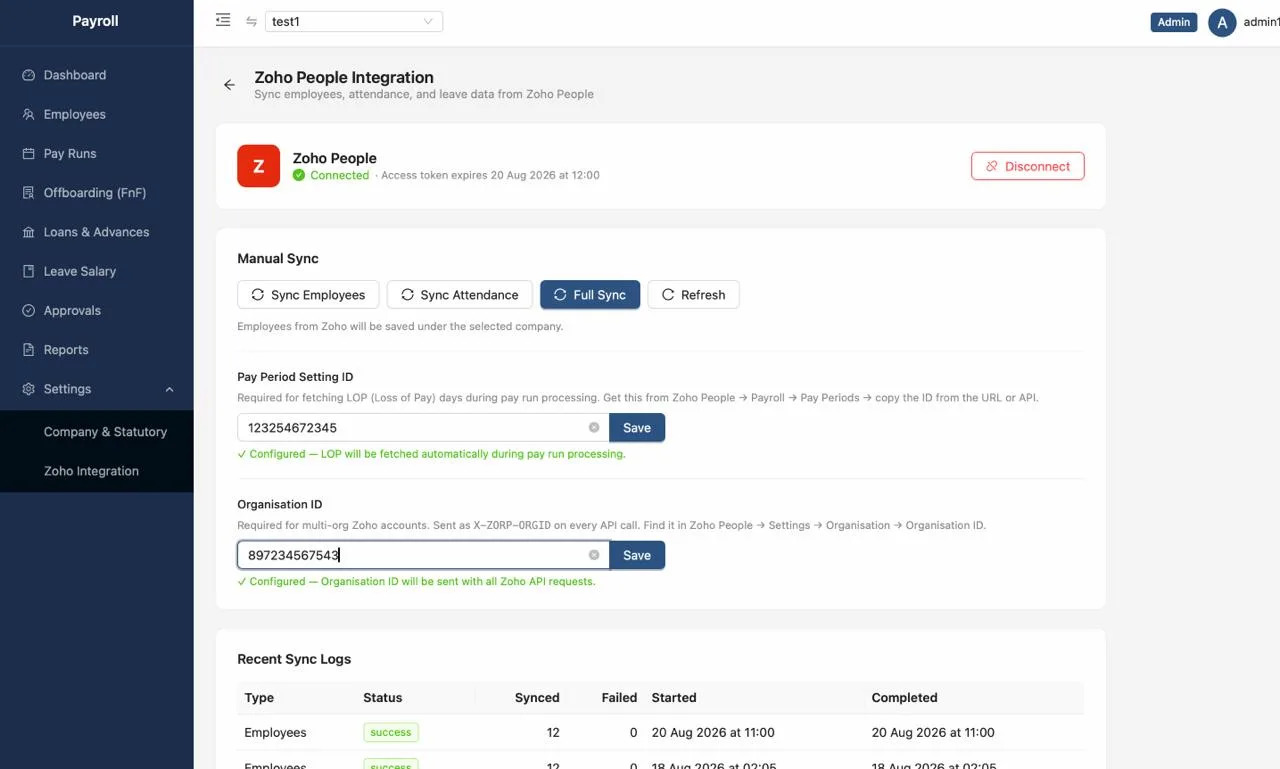Click the Failed column header
The width and height of the screenshot is (1280, 769).
[x=619, y=698]
